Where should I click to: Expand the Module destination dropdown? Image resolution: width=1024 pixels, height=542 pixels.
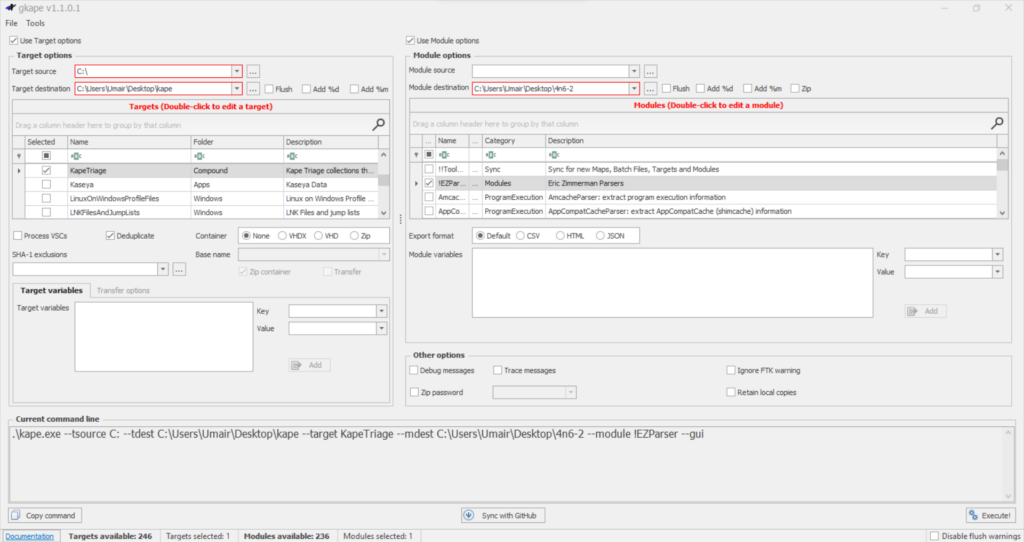tap(633, 88)
